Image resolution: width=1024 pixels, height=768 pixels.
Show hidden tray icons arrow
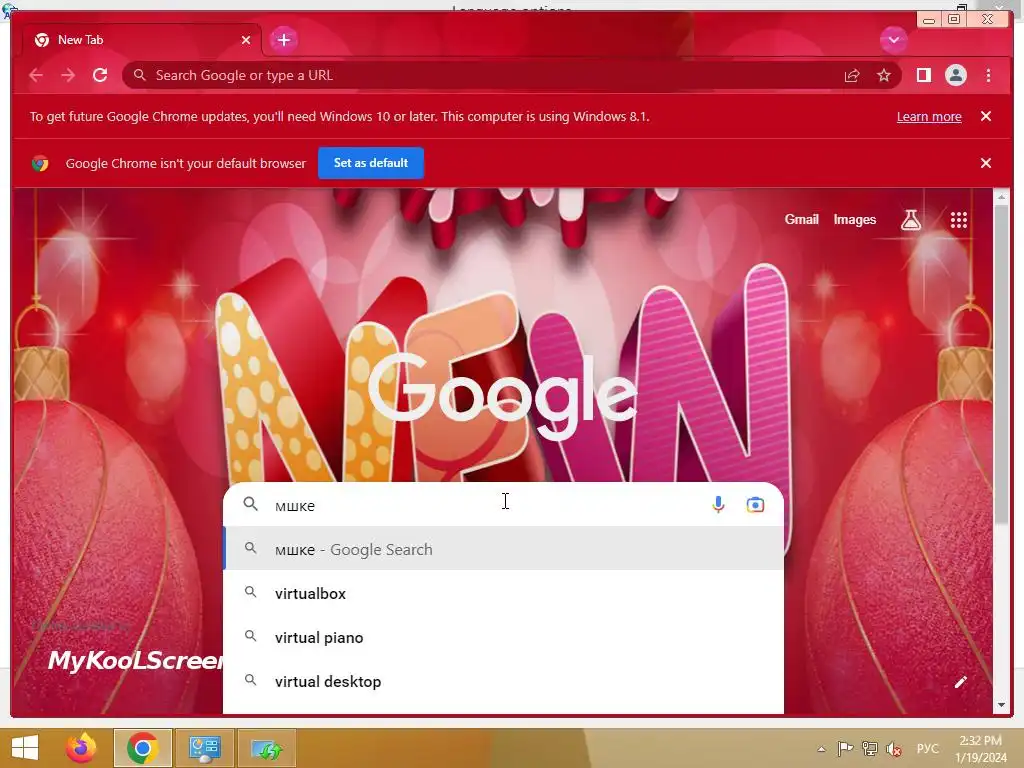click(821, 749)
